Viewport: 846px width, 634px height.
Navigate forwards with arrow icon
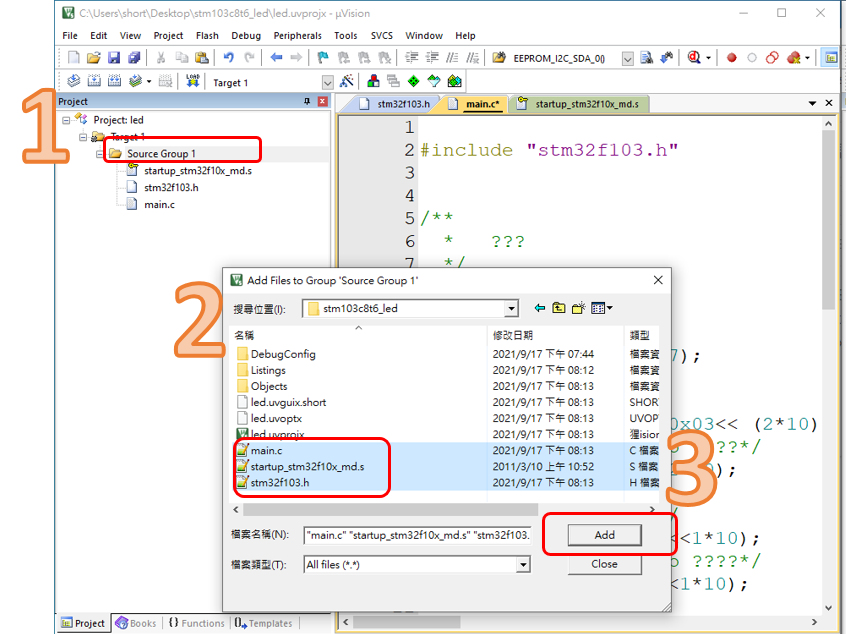[296, 58]
